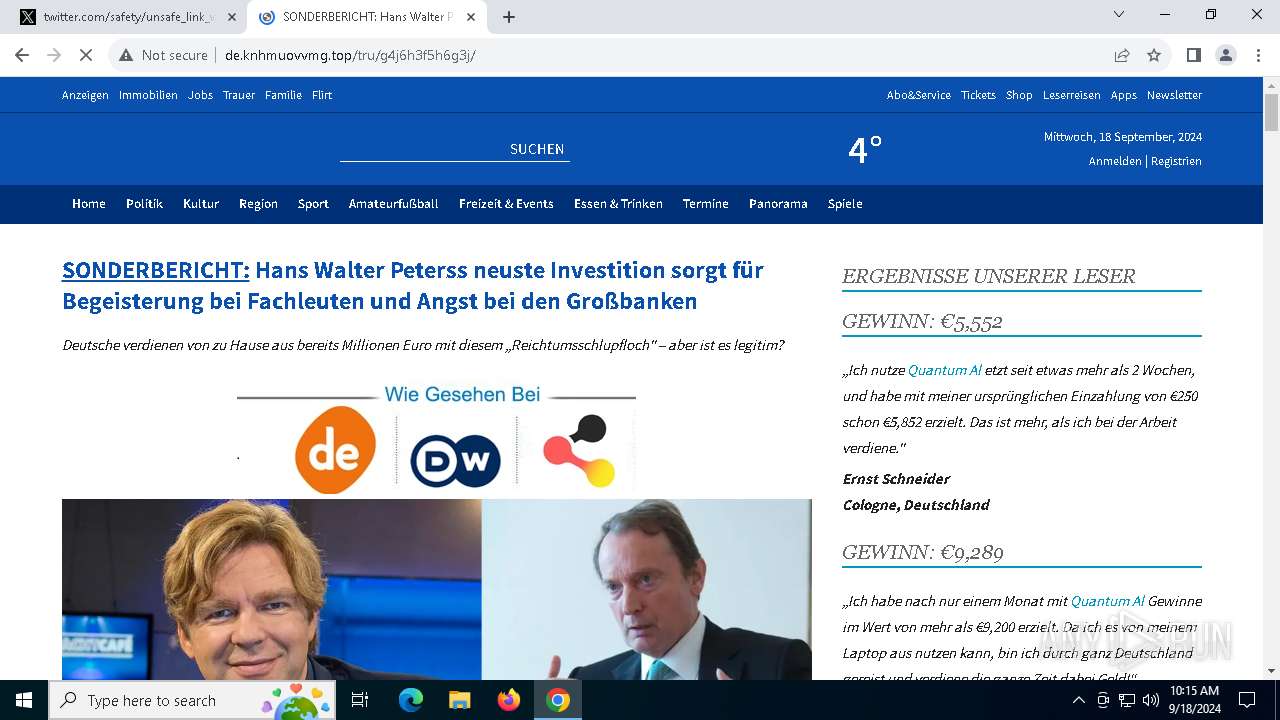
Task: Click the address bar URL
Action: (x=350, y=55)
